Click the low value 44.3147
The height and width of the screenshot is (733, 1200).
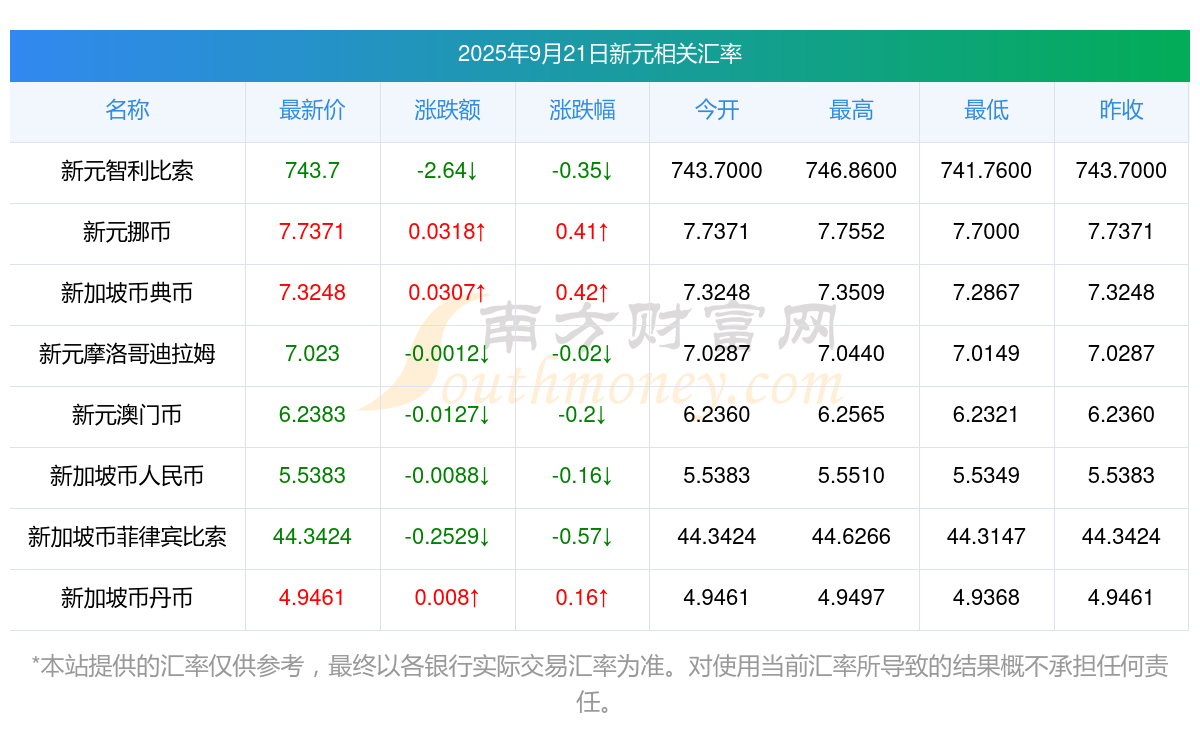pyautogui.click(x=986, y=537)
